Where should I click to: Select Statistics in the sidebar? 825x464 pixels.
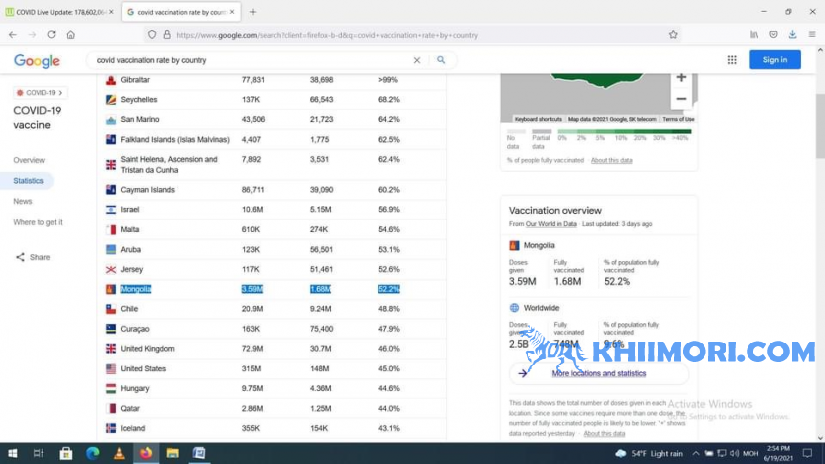pyautogui.click(x=28, y=180)
